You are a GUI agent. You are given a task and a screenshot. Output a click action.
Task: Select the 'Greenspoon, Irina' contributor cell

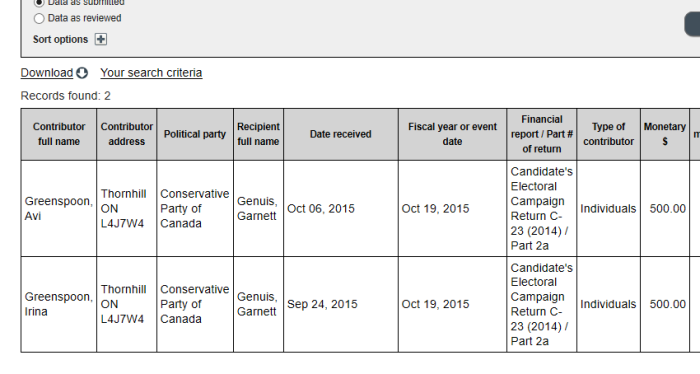coord(59,304)
